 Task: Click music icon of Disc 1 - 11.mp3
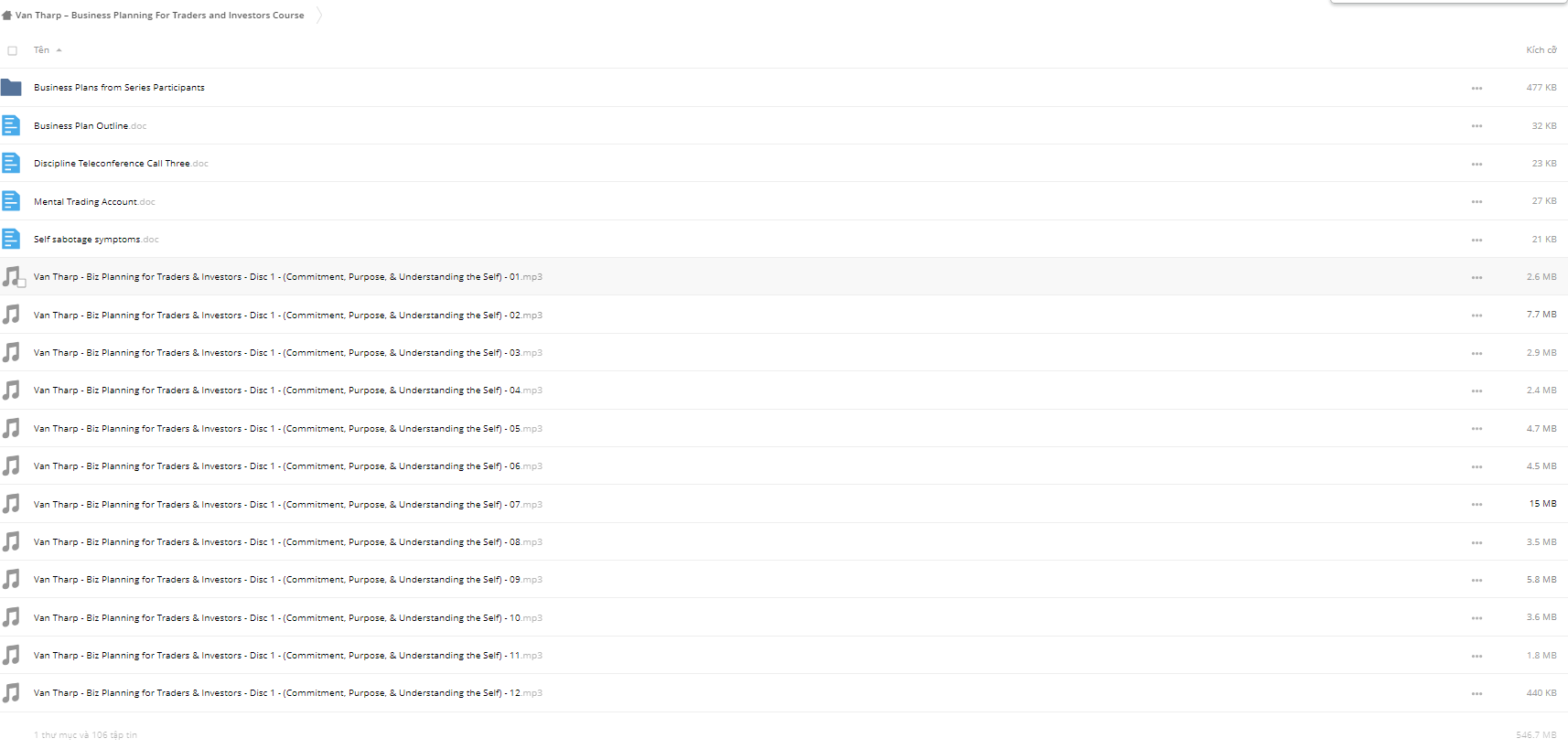[11, 655]
